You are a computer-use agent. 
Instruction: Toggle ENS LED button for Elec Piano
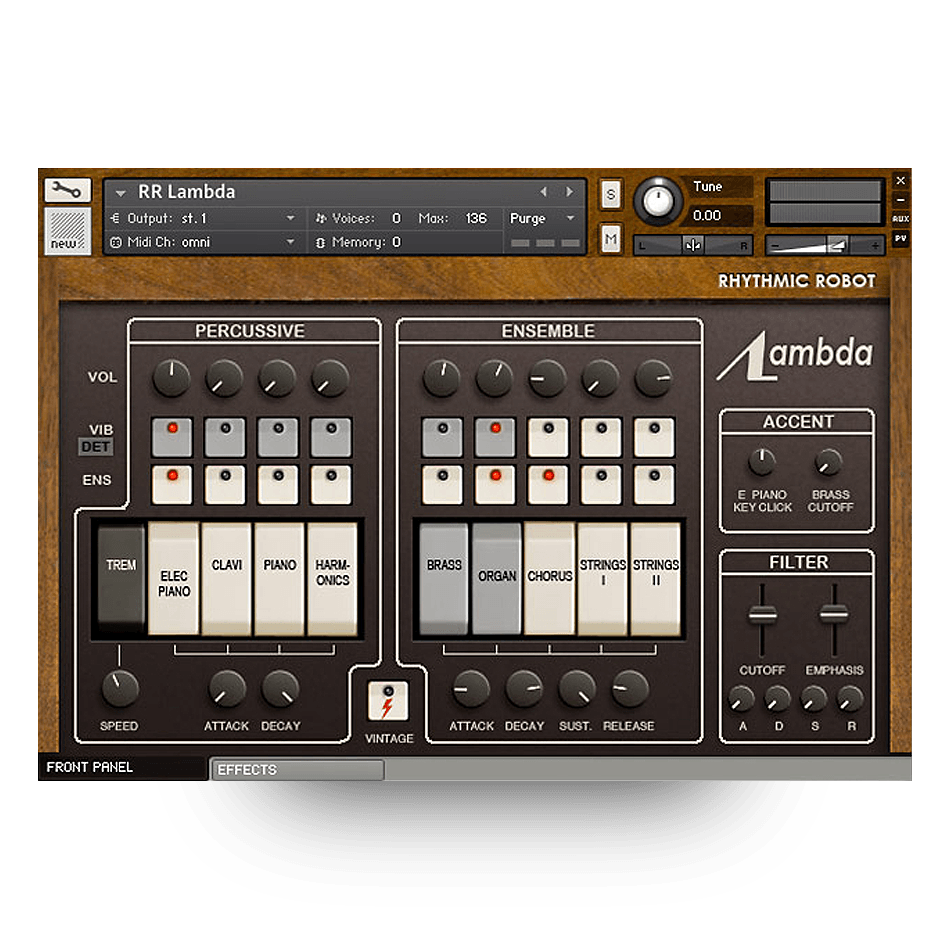pos(172,485)
